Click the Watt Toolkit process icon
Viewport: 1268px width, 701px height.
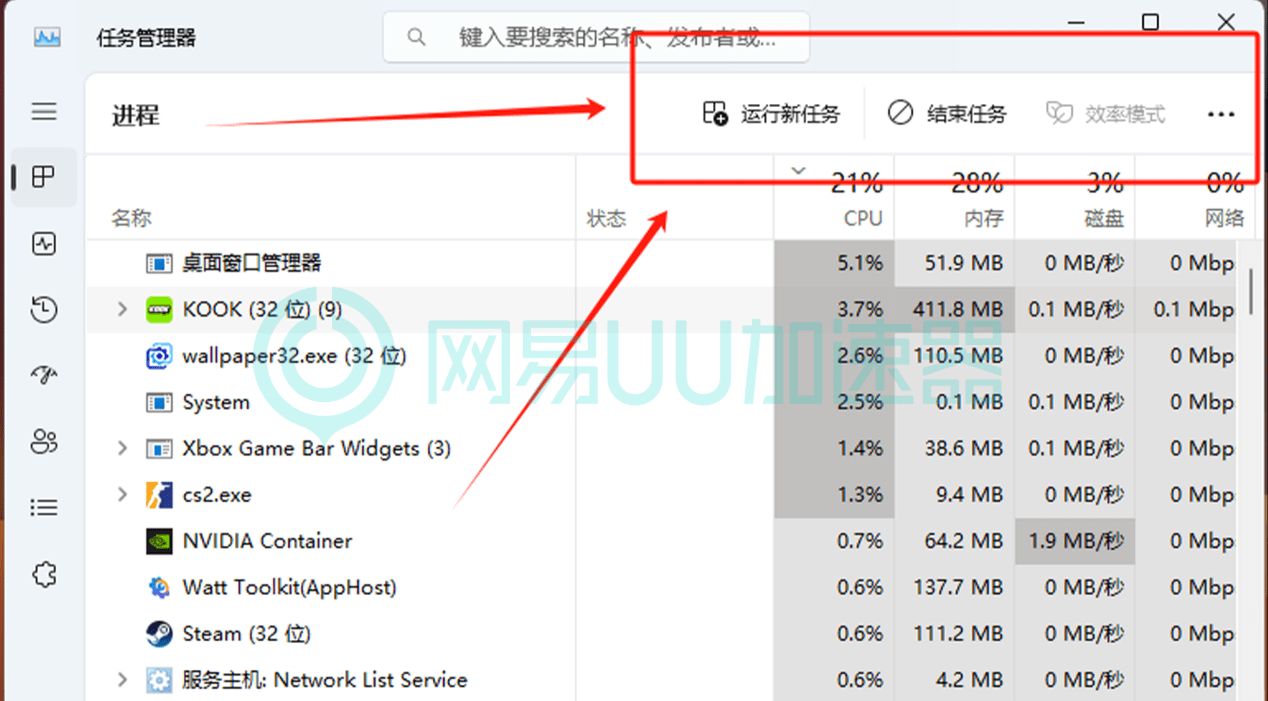[159, 588]
